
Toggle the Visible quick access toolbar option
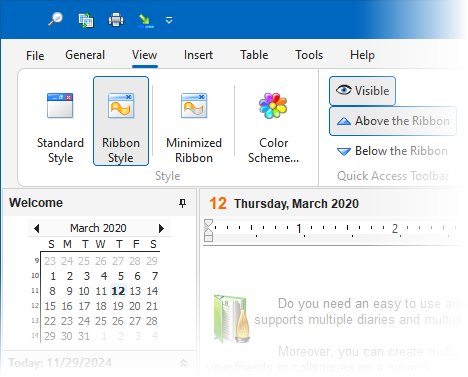click(362, 91)
